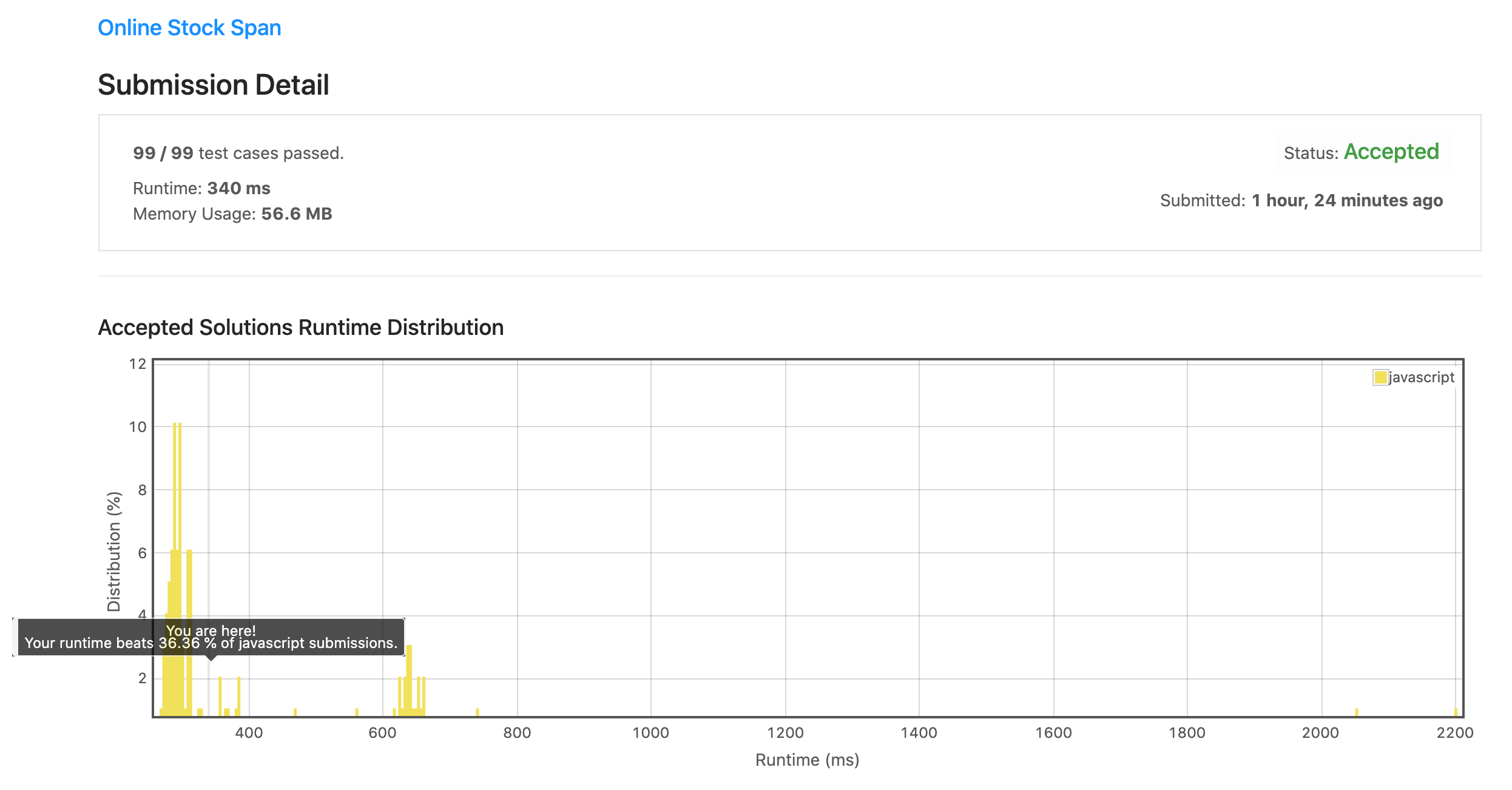
Task: Click the Runtime (ms) axis title
Action: coord(808,760)
